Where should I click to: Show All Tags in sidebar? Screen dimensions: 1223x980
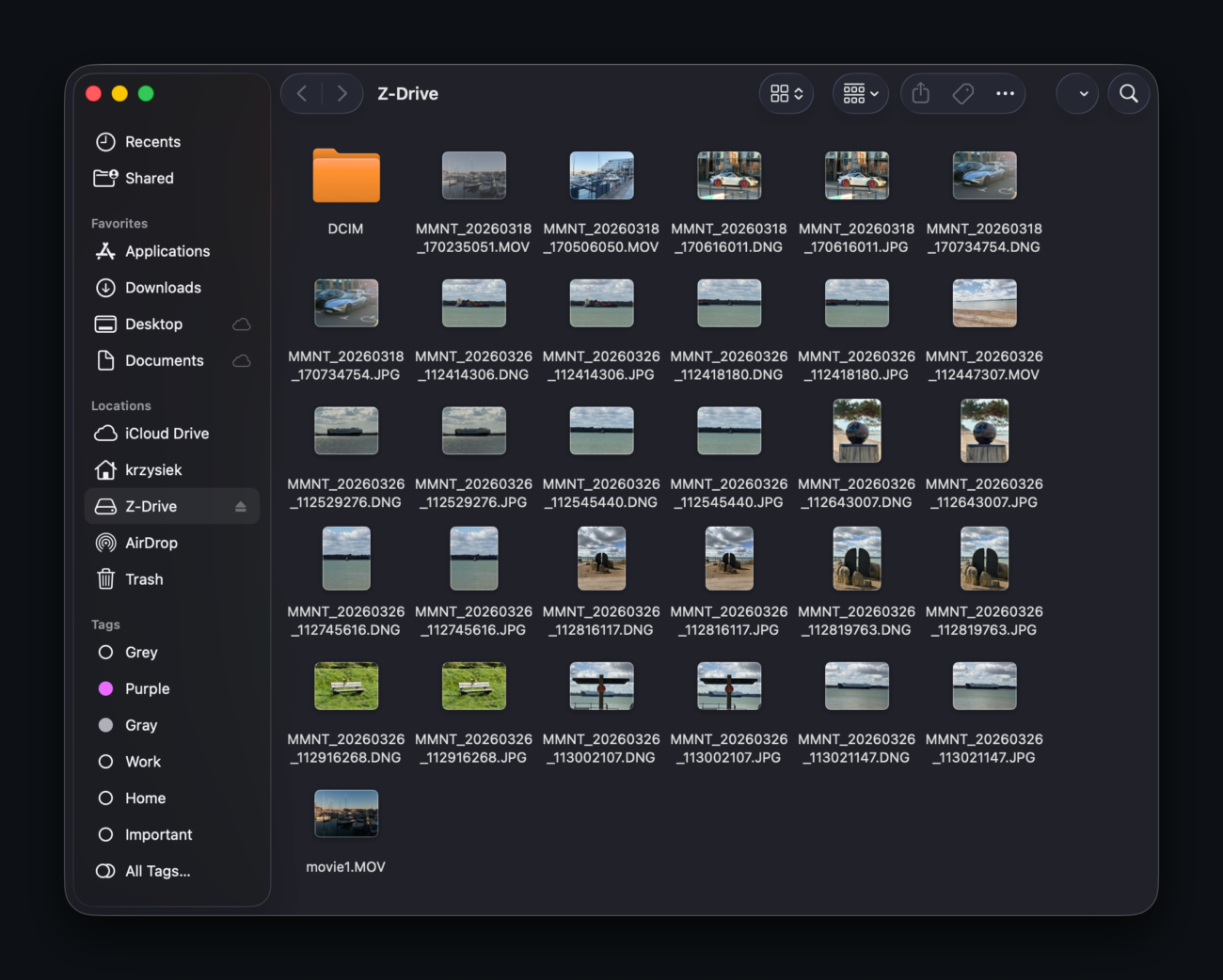157,871
